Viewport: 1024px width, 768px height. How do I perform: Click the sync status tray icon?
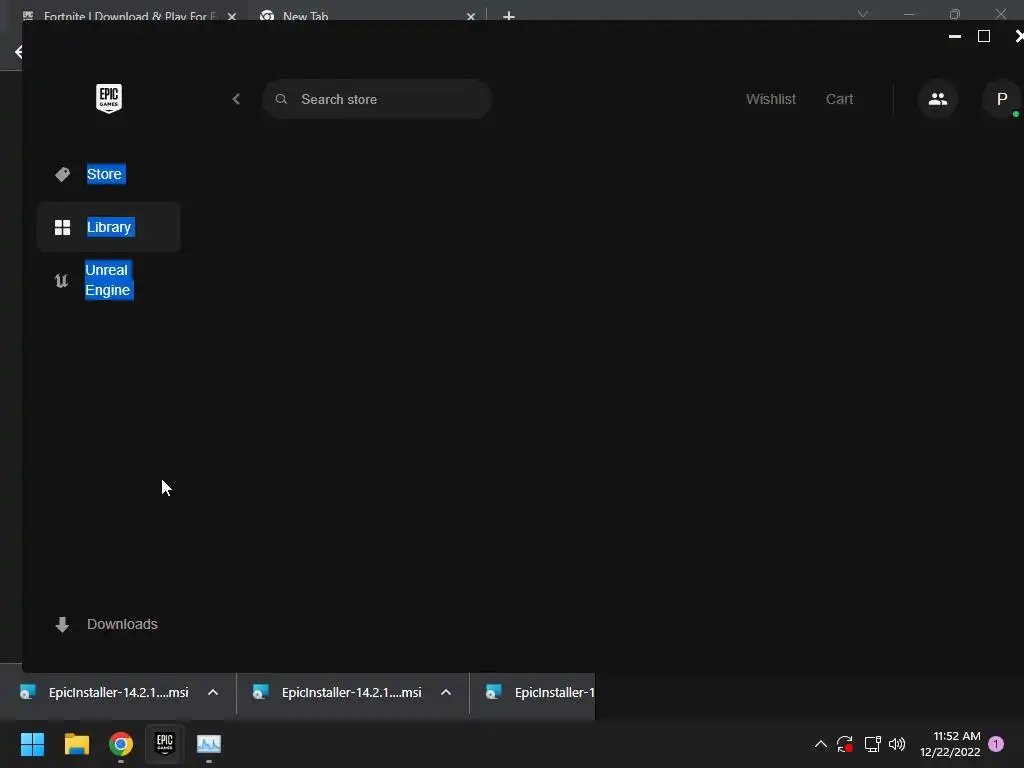click(845, 744)
